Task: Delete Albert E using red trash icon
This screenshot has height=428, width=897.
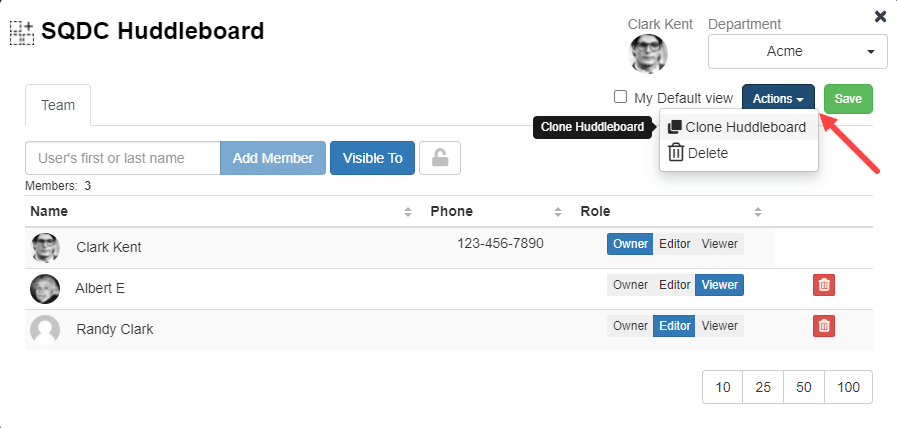Action: click(824, 285)
